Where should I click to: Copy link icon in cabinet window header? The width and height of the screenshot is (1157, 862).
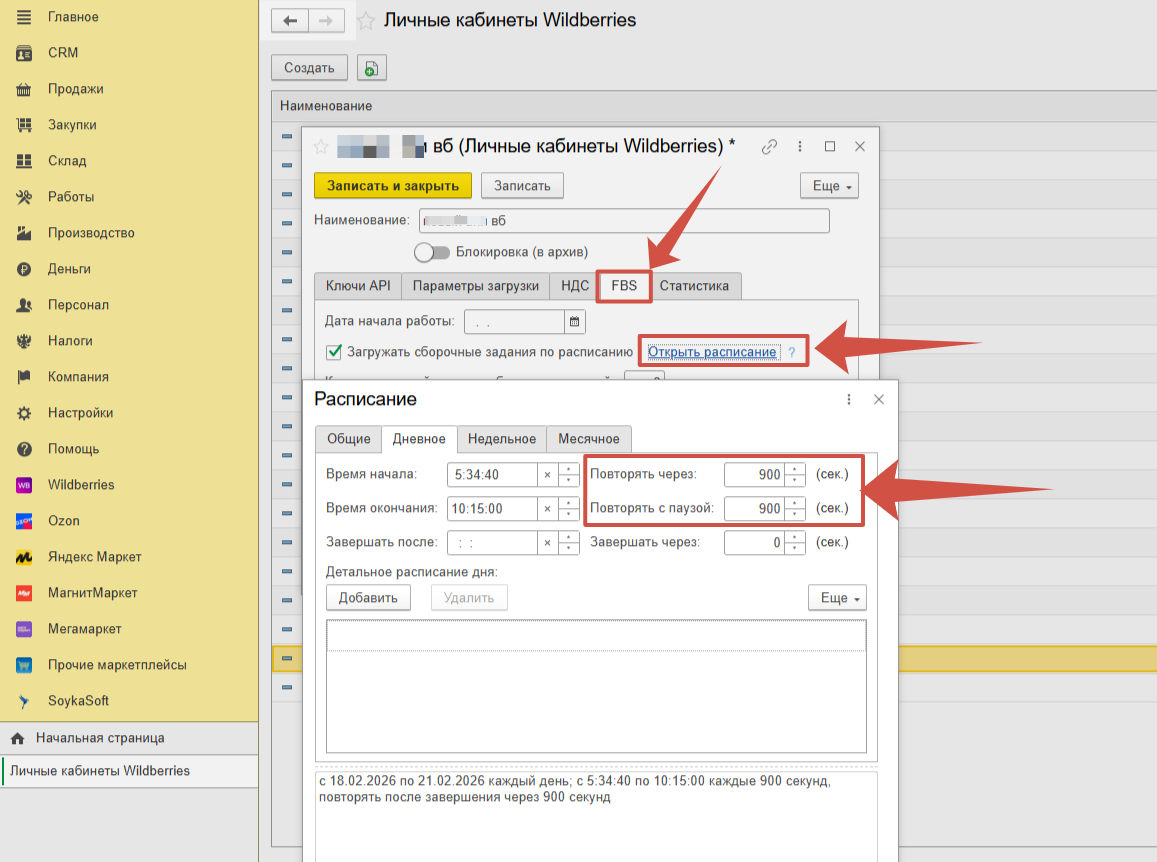point(769,146)
